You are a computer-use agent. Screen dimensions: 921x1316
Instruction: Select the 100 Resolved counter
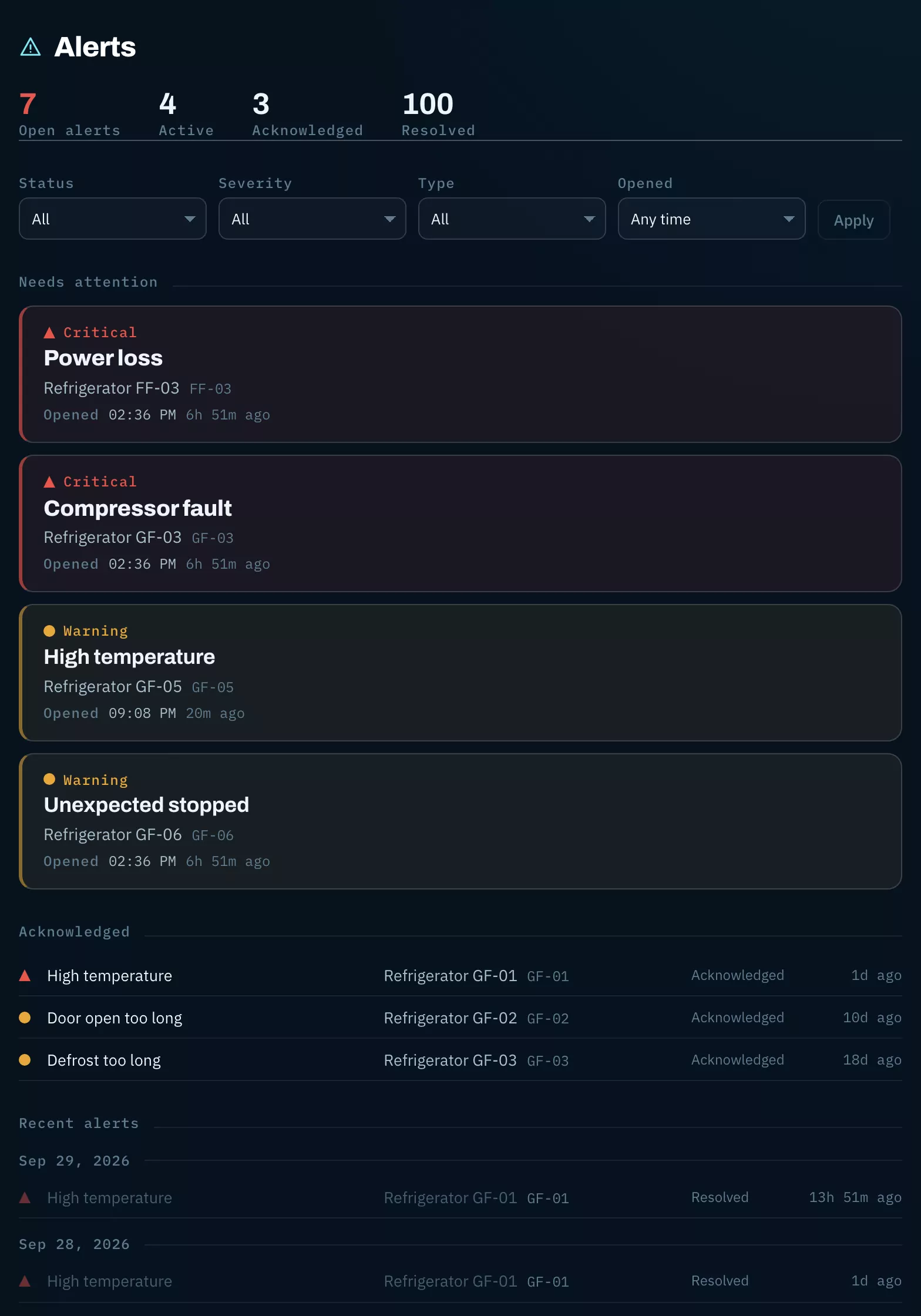pyautogui.click(x=438, y=114)
